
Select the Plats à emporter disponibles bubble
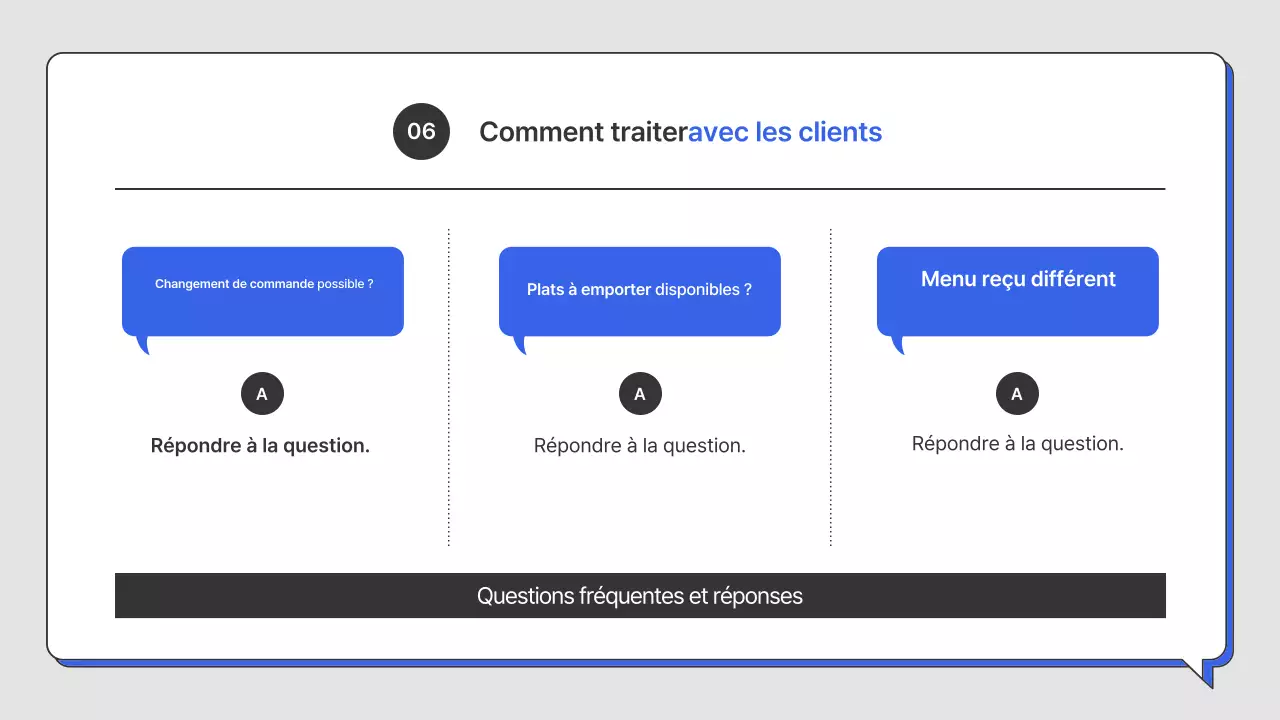click(x=640, y=290)
